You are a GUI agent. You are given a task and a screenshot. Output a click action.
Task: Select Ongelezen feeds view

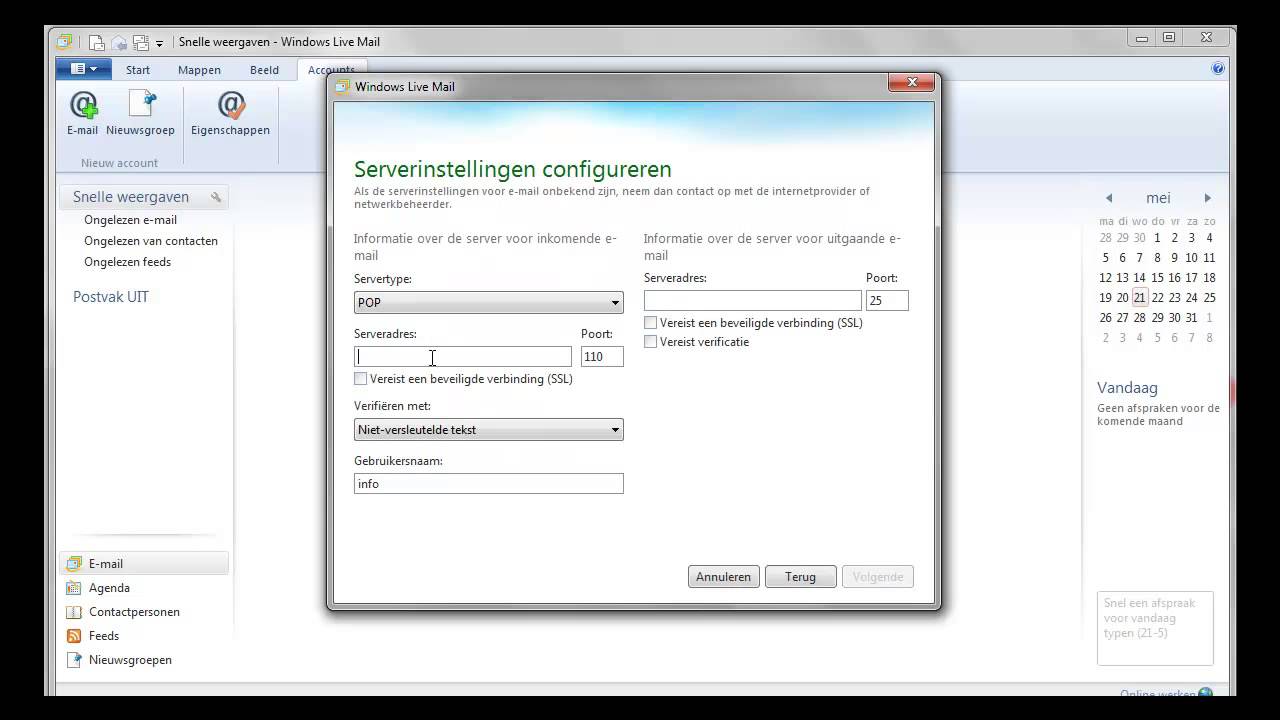[127, 262]
